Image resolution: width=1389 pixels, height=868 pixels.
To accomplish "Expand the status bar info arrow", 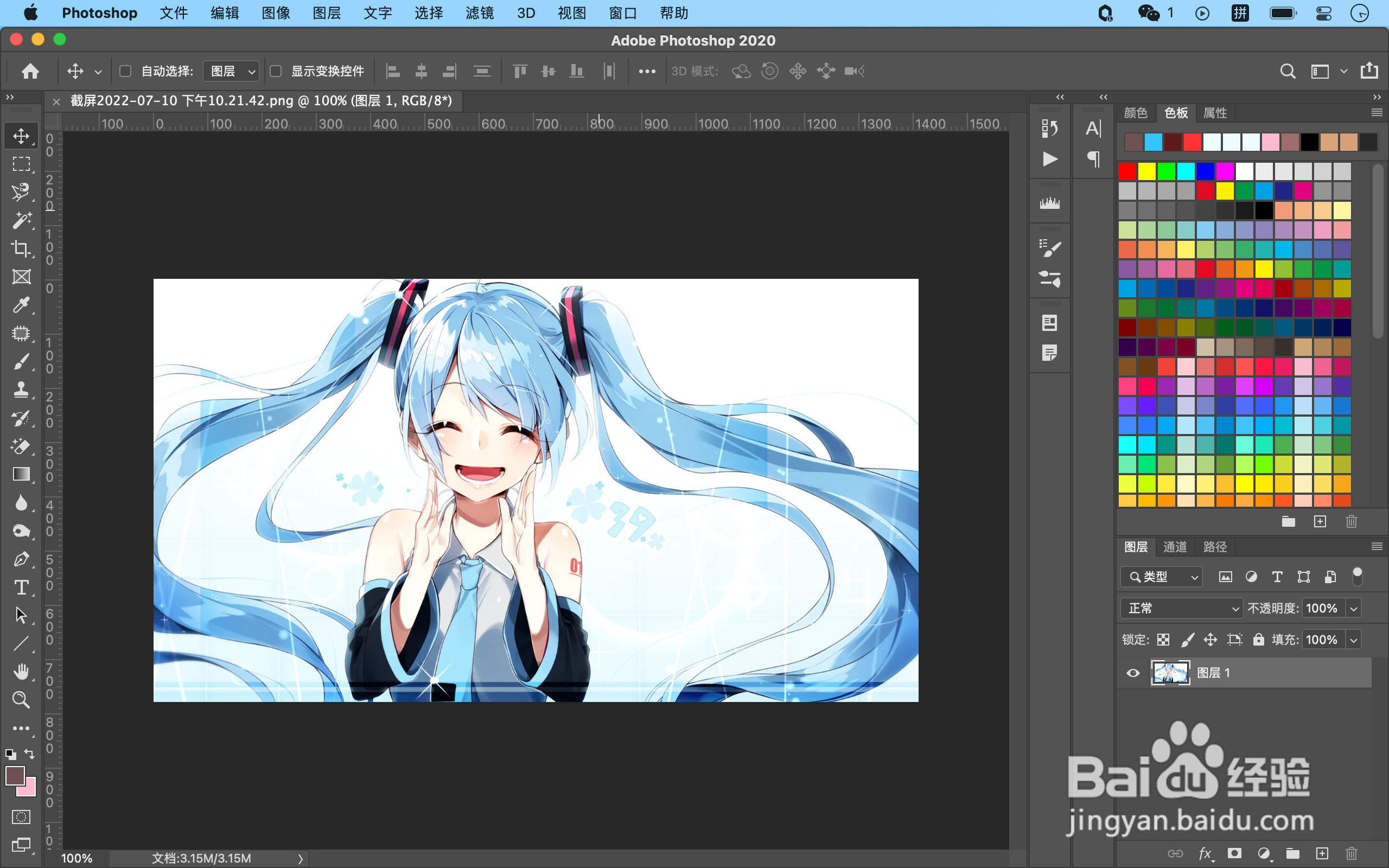I will [300, 859].
